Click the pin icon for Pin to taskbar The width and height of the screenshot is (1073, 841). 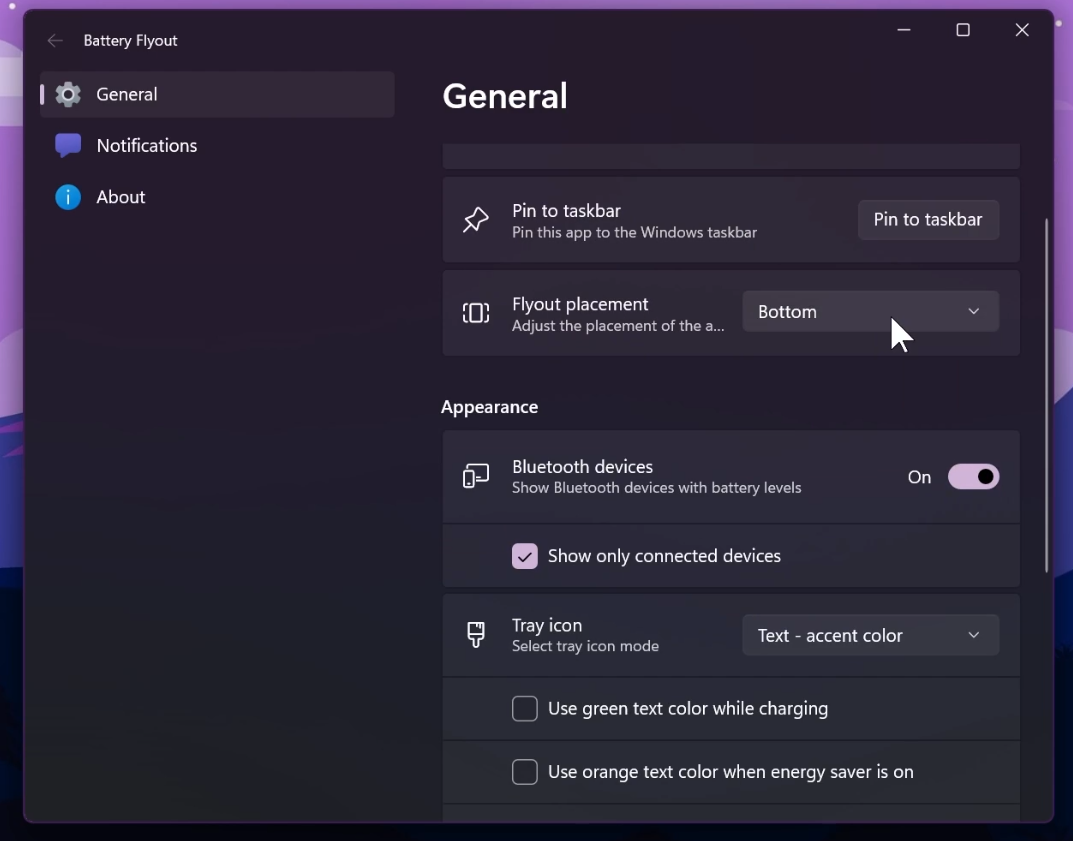(476, 220)
